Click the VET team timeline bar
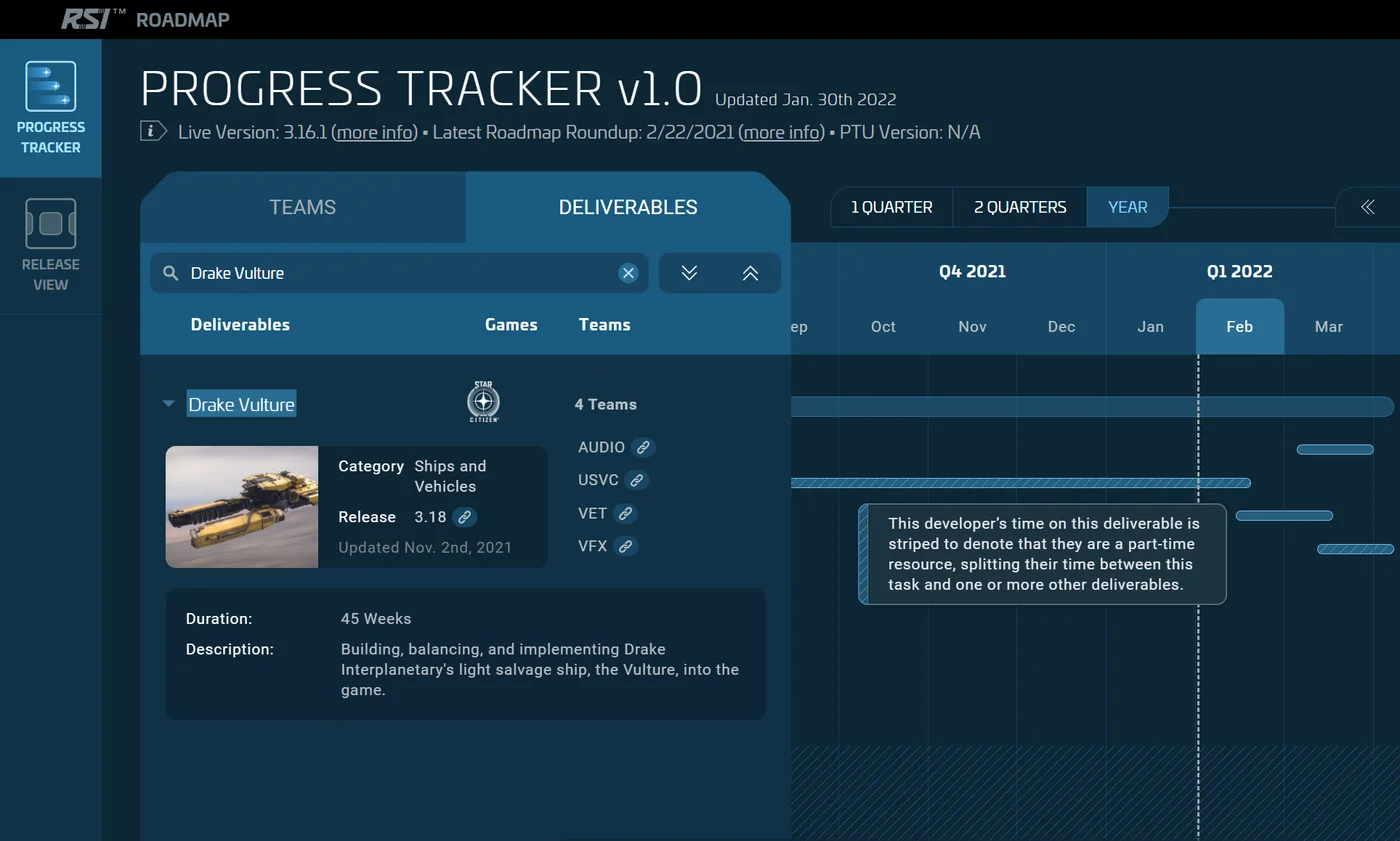The width and height of the screenshot is (1400, 841). pyautogui.click(x=1284, y=516)
